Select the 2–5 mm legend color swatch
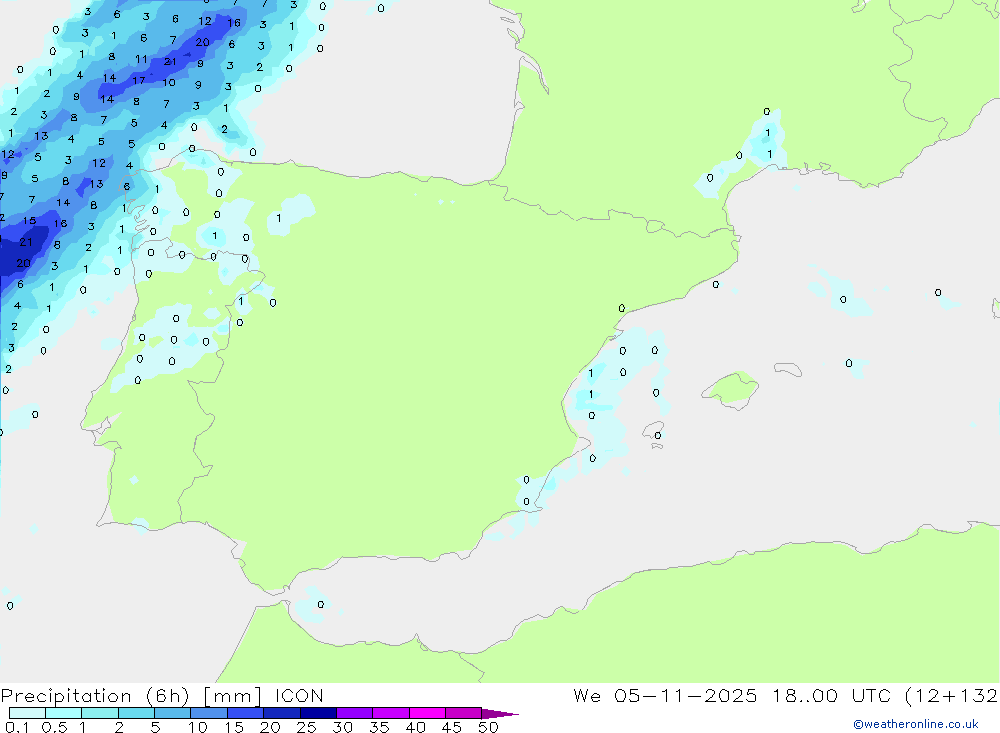Viewport: 1000px width, 733px height. click(x=136, y=713)
